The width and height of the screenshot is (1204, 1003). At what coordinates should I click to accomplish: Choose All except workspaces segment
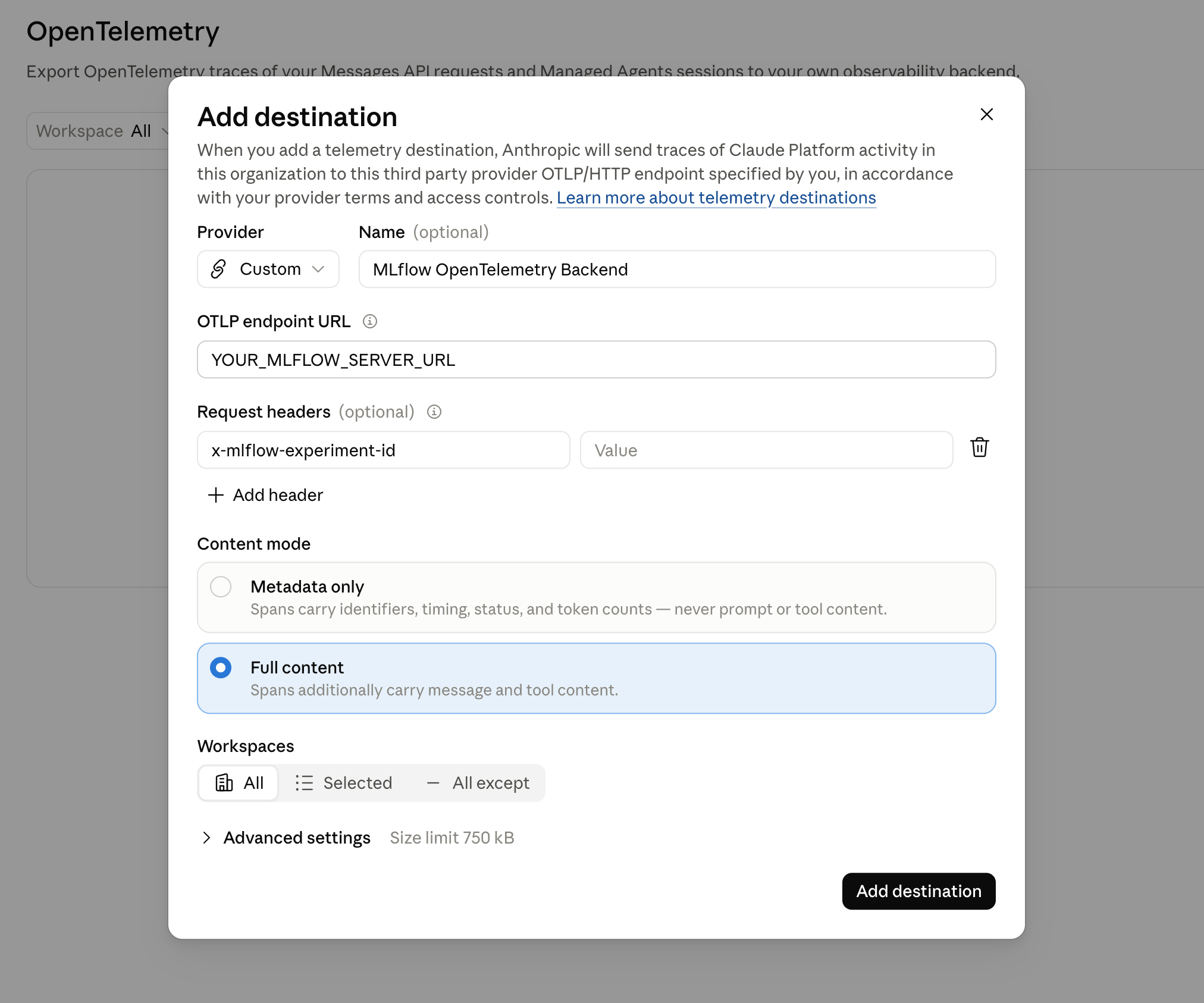478,783
